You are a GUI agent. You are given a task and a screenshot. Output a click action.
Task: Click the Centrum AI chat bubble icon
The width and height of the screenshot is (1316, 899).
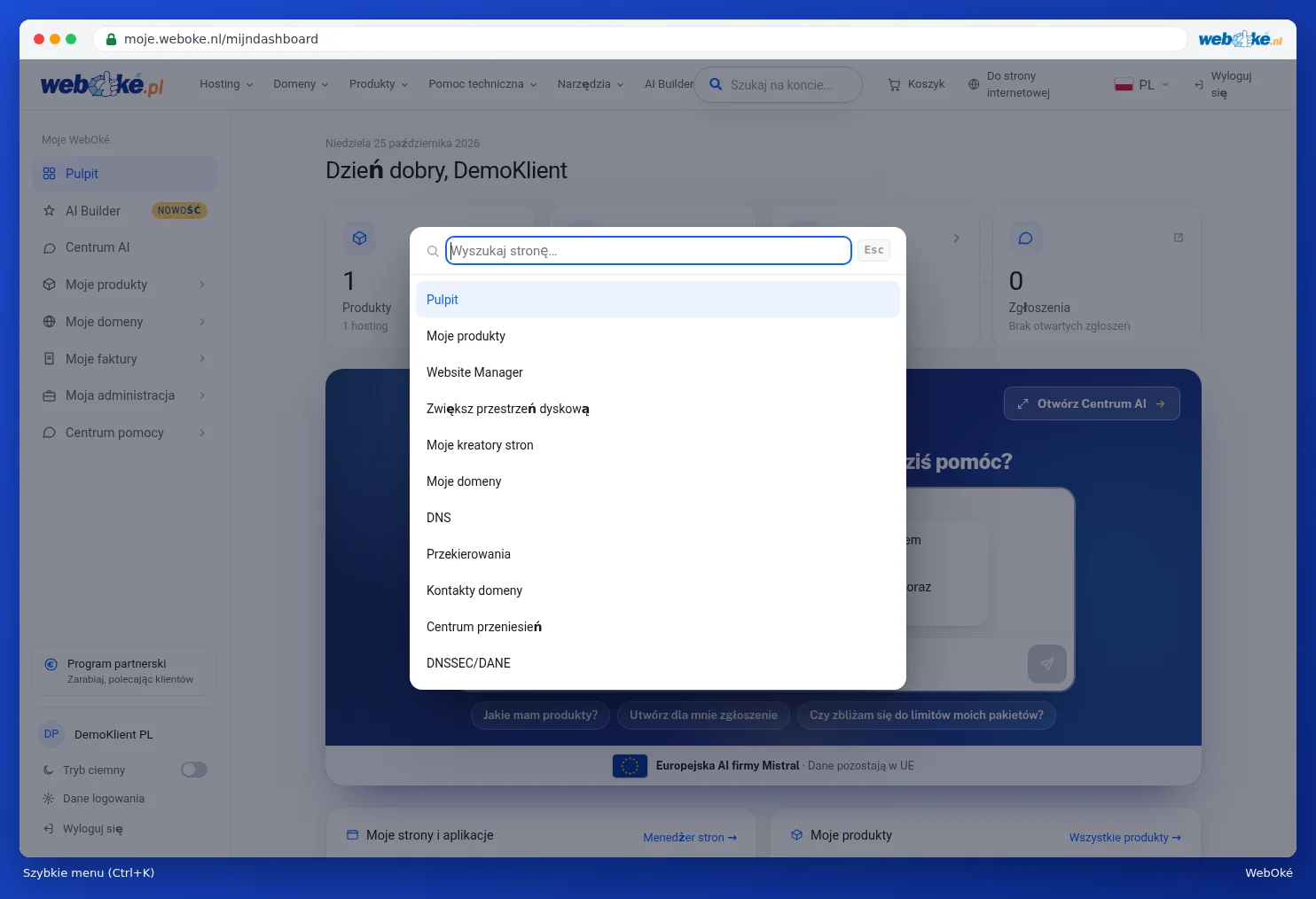[49, 248]
